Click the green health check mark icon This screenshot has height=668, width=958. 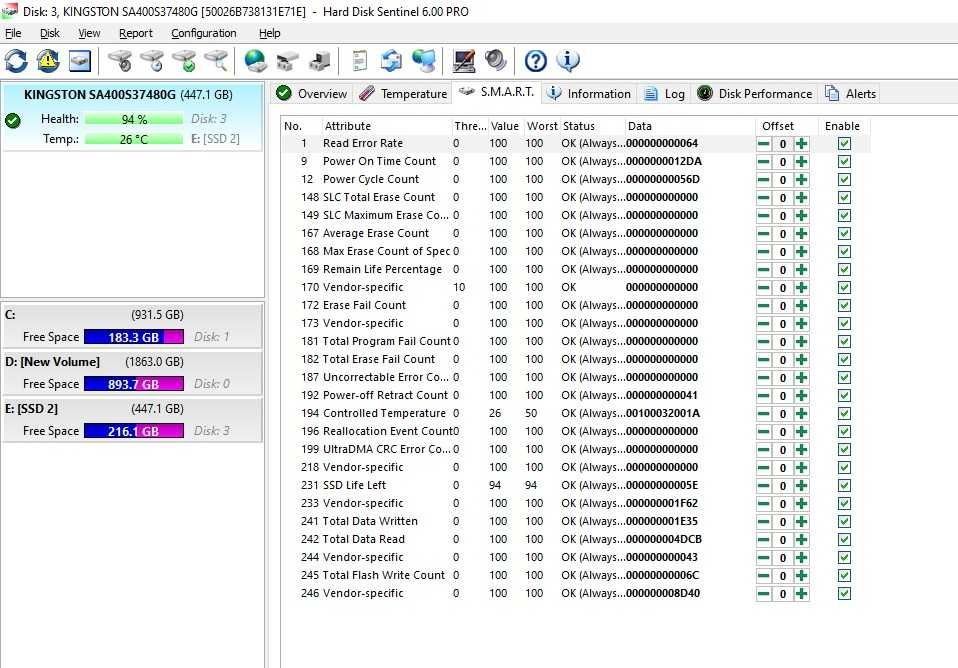click(12, 120)
